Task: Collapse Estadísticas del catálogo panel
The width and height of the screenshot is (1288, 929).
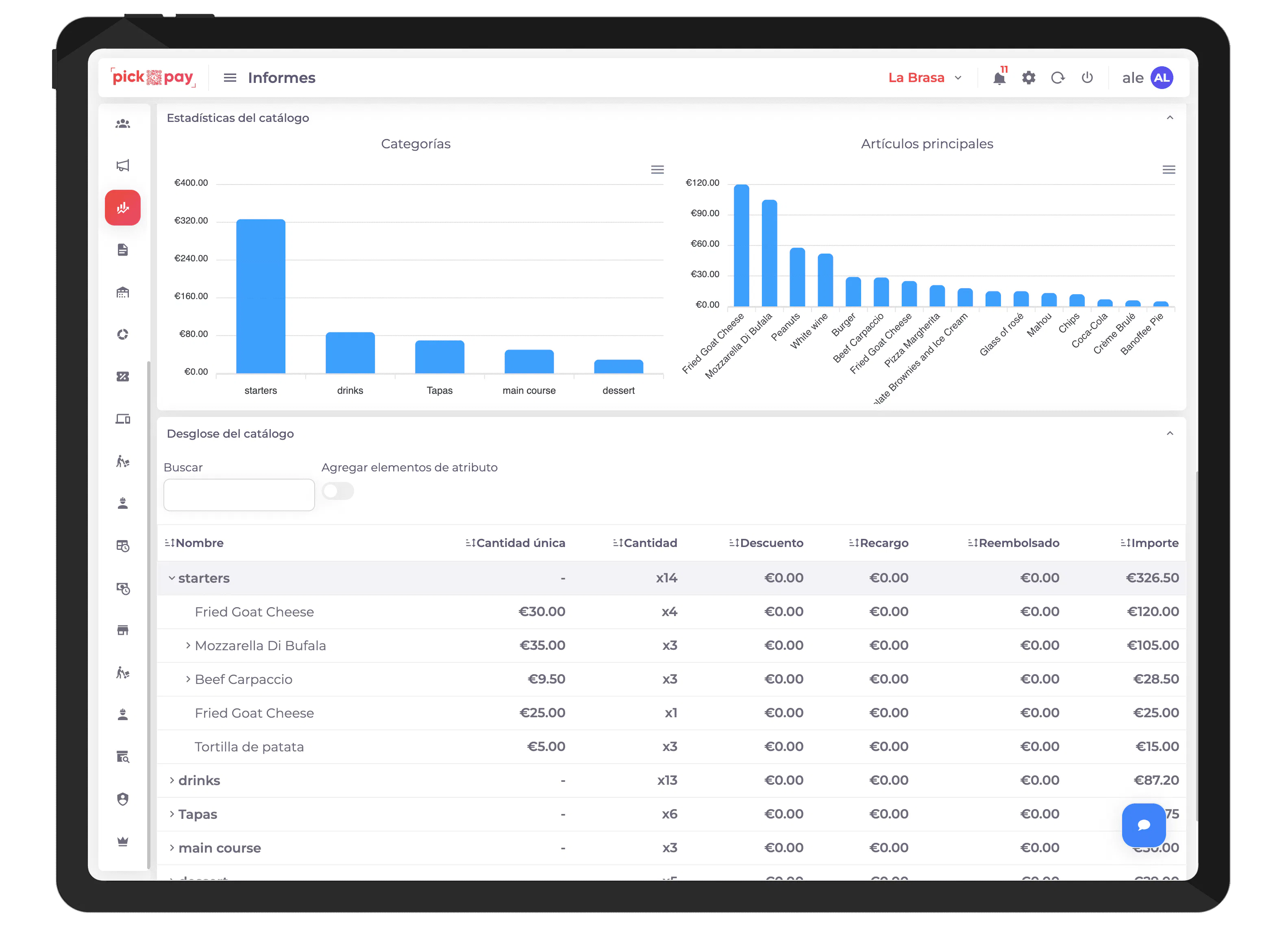Action: [1169, 118]
